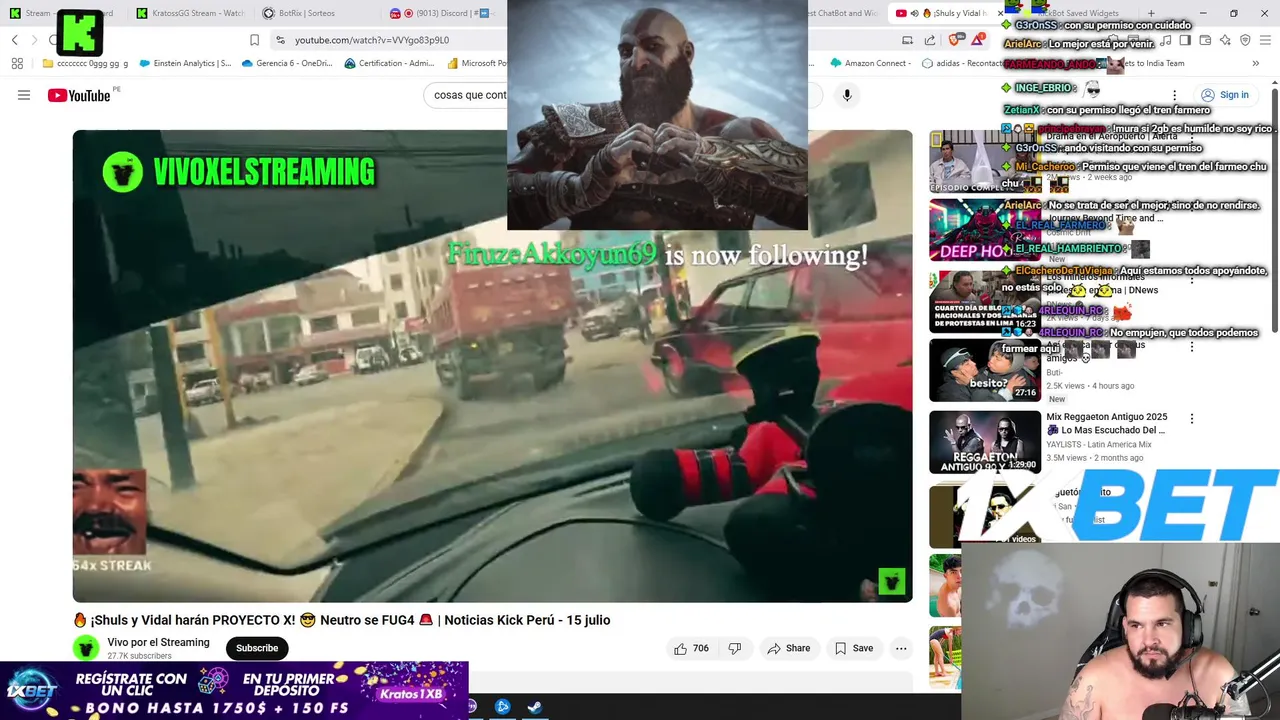Open the Brave Shields lion icon
The image size is (1280, 720).
click(955, 40)
